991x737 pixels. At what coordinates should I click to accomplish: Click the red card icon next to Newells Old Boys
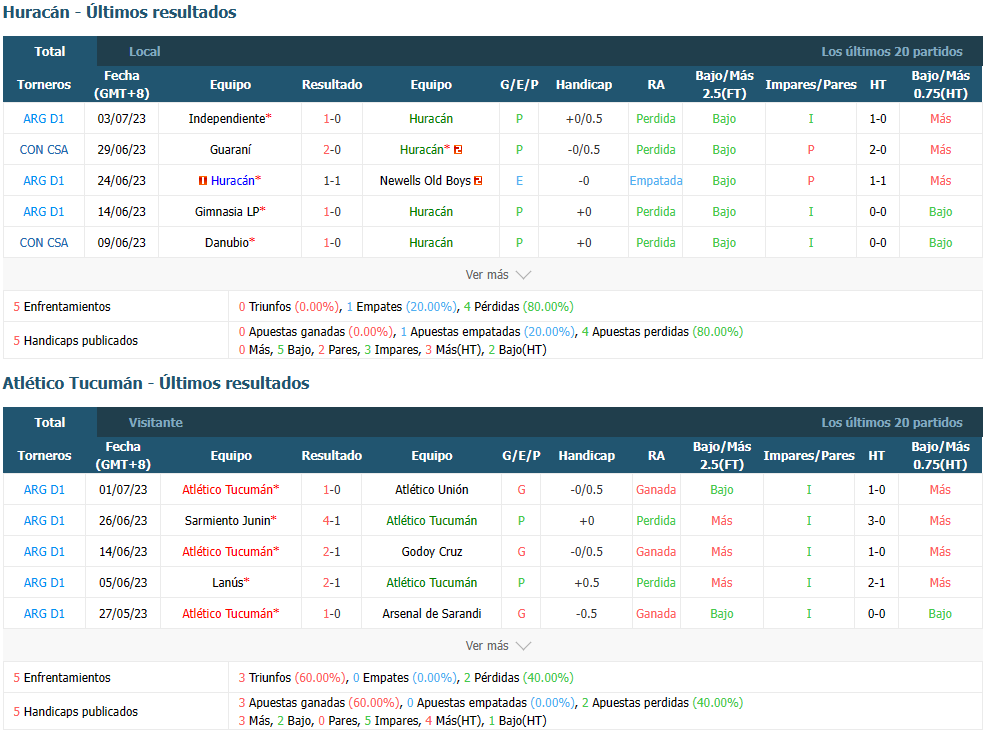coord(478,181)
